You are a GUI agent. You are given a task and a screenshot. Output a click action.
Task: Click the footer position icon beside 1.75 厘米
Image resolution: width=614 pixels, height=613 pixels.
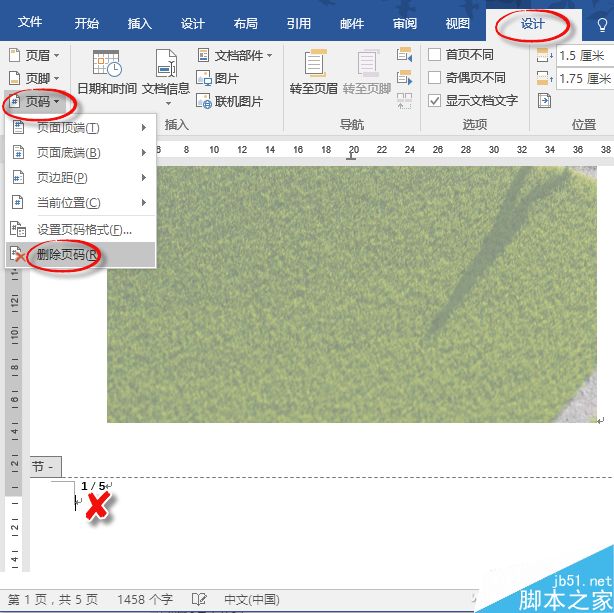pos(544,78)
